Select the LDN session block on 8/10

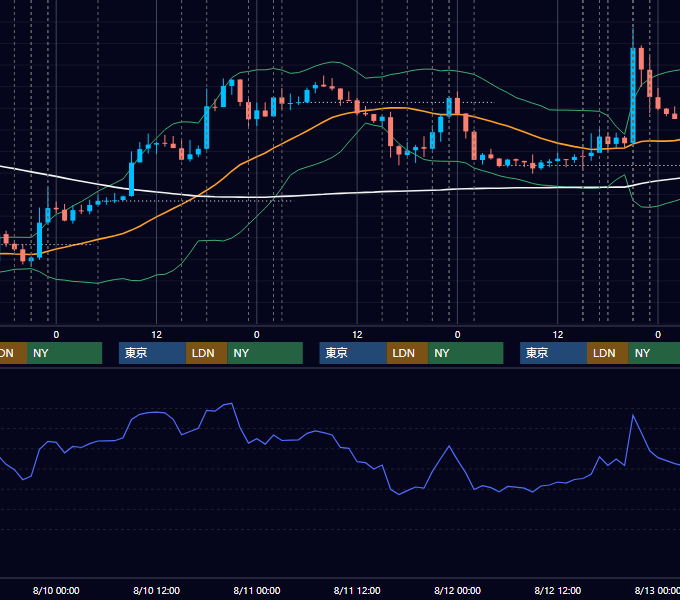pos(206,353)
